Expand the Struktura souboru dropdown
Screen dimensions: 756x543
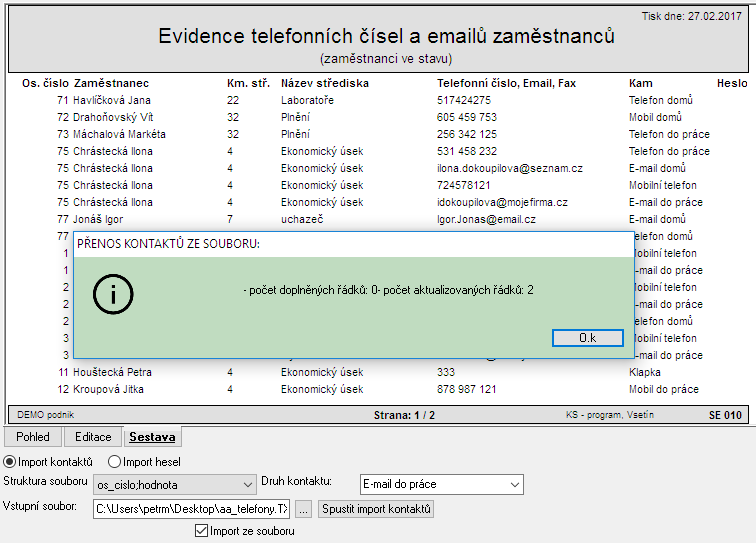[x=175, y=485]
